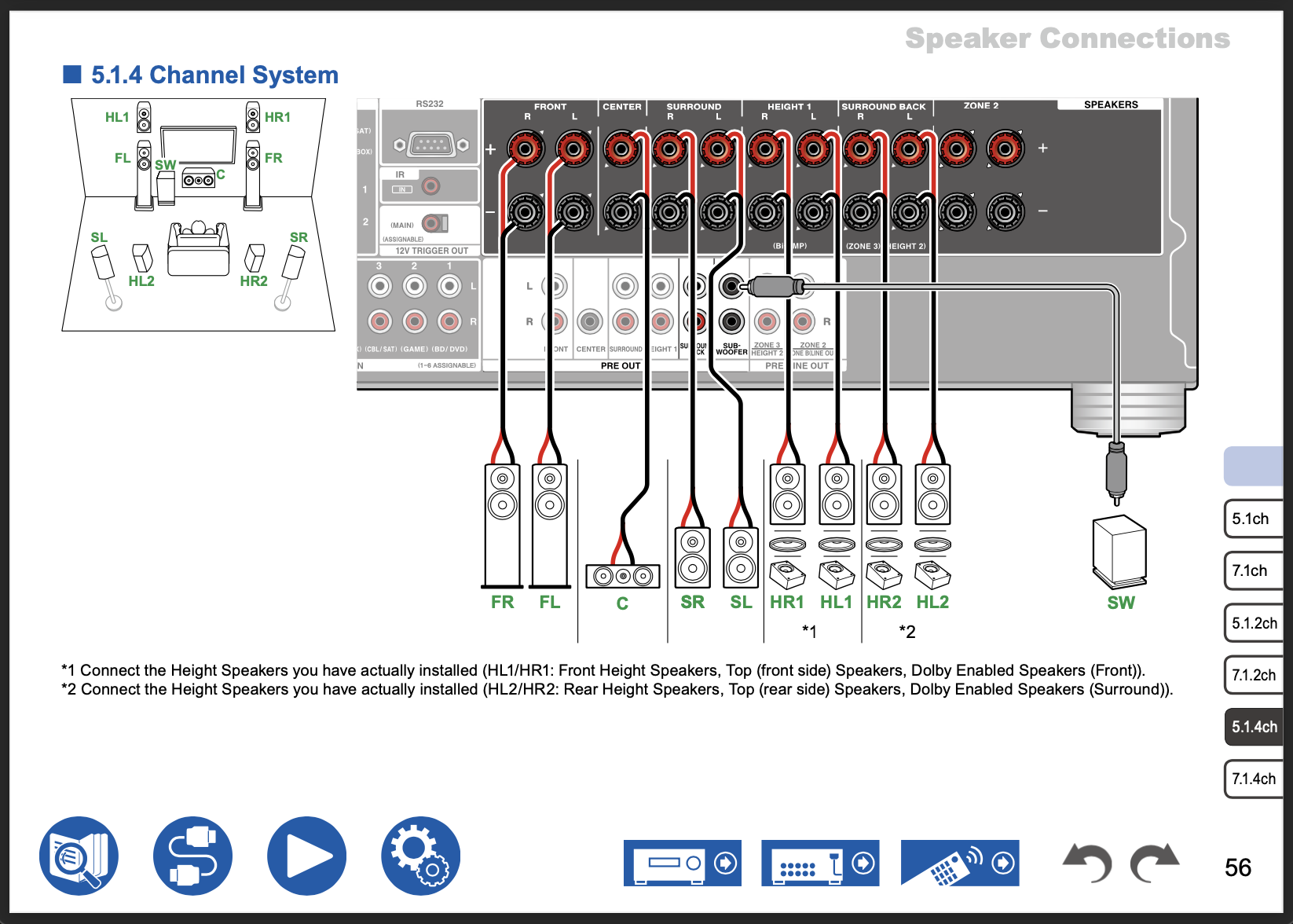
Task: Switch to the 5.1ch tab
Action: click(x=1252, y=519)
